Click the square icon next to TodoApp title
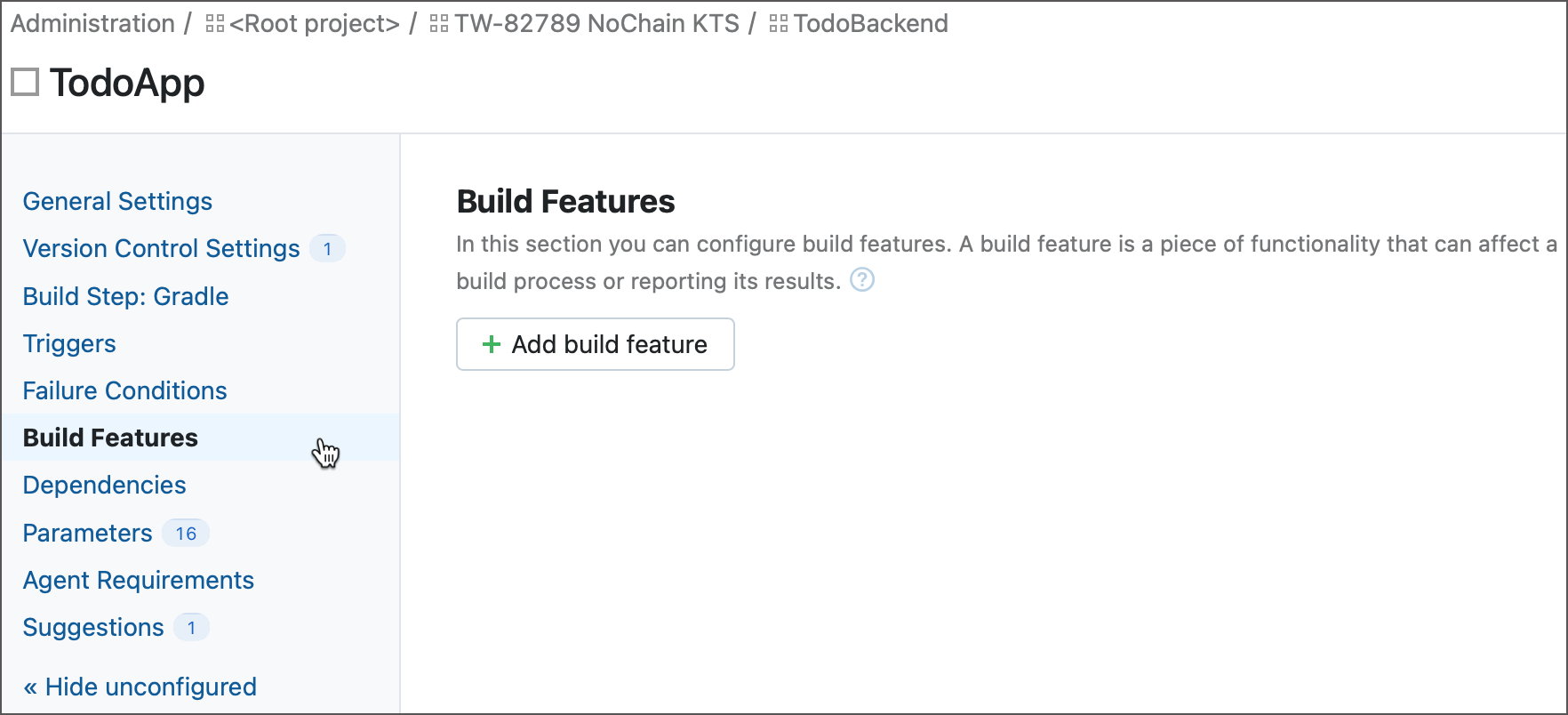The image size is (1568, 715). (24, 82)
